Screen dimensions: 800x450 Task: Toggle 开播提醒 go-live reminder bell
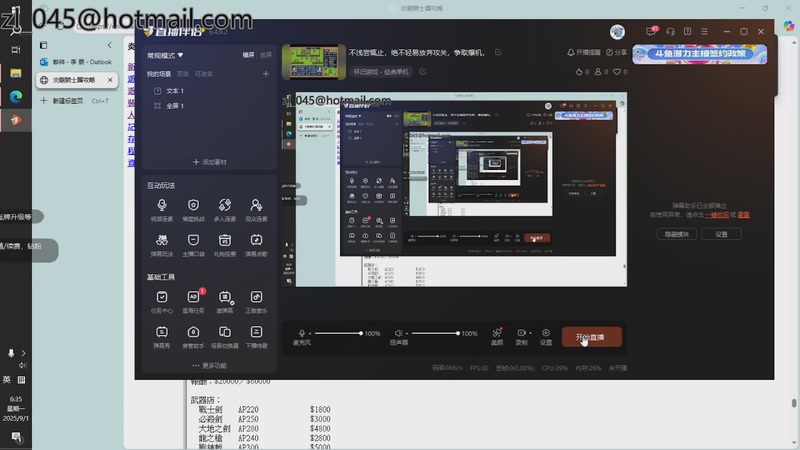coord(584,52)
